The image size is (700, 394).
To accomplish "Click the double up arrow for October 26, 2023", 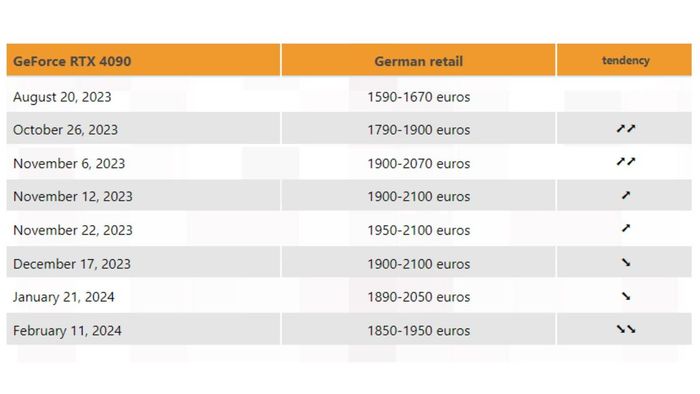I will 625,129.
